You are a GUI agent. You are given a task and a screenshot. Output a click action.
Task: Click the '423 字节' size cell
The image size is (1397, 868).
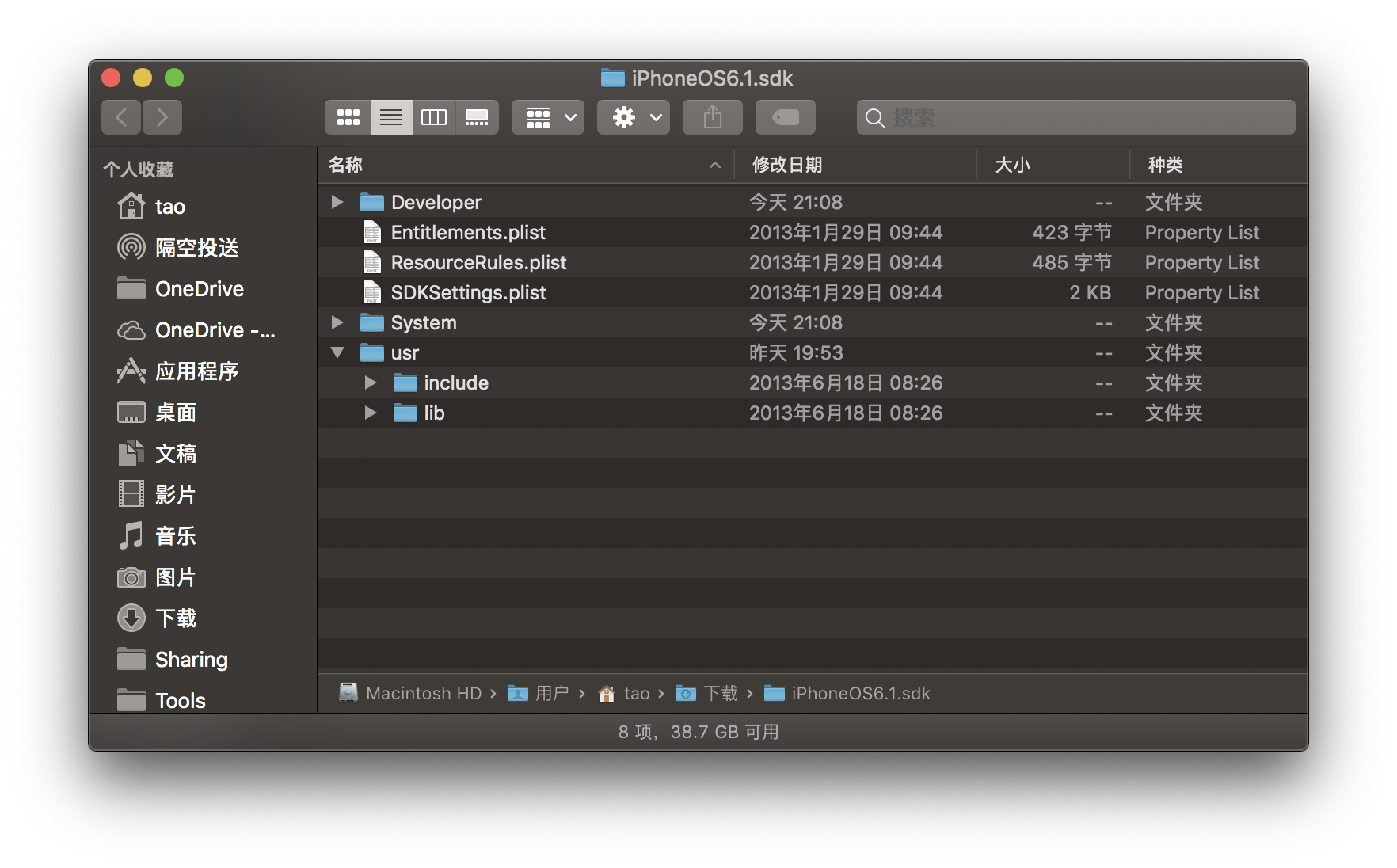(1072, 232)
